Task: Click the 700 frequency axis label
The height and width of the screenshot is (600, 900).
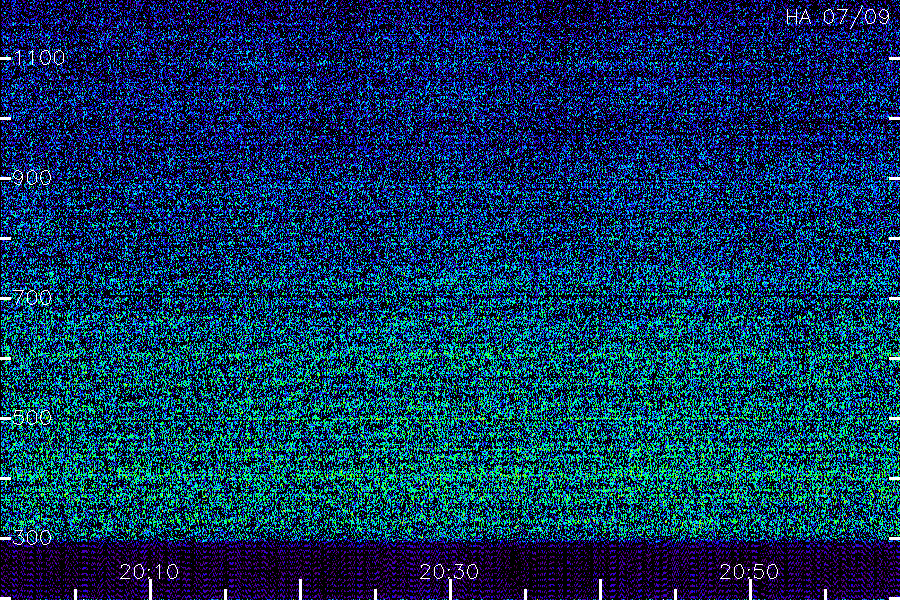Action: coord(32,298)
